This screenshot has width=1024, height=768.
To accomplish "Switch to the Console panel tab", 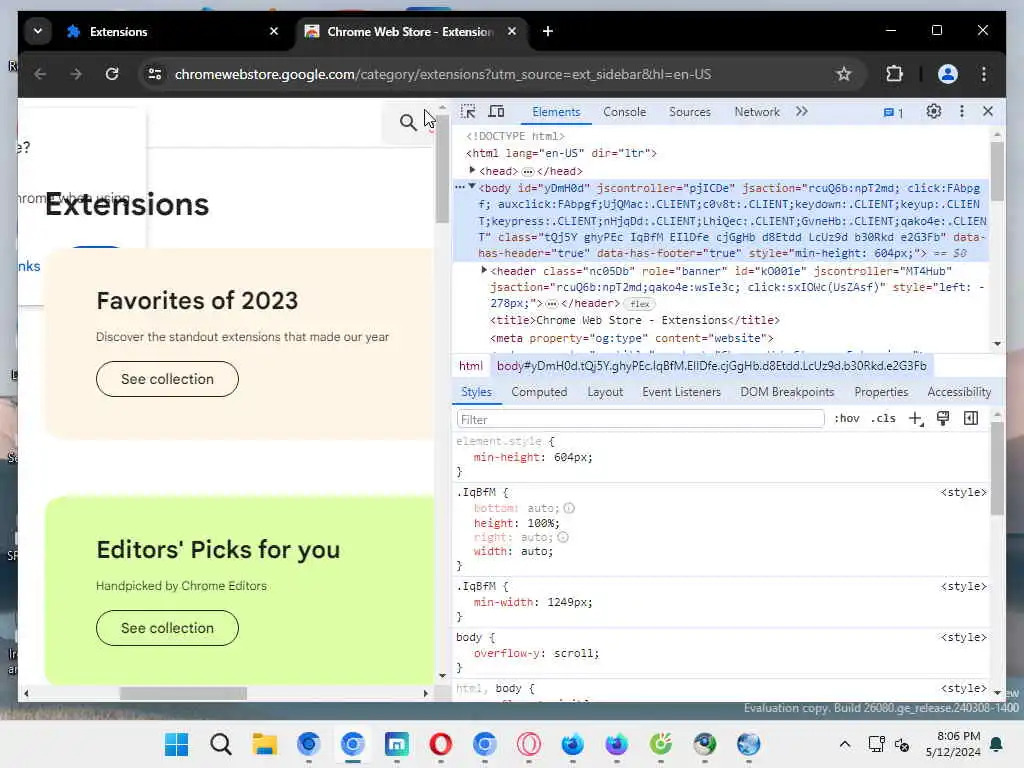I will click(624, 112).
